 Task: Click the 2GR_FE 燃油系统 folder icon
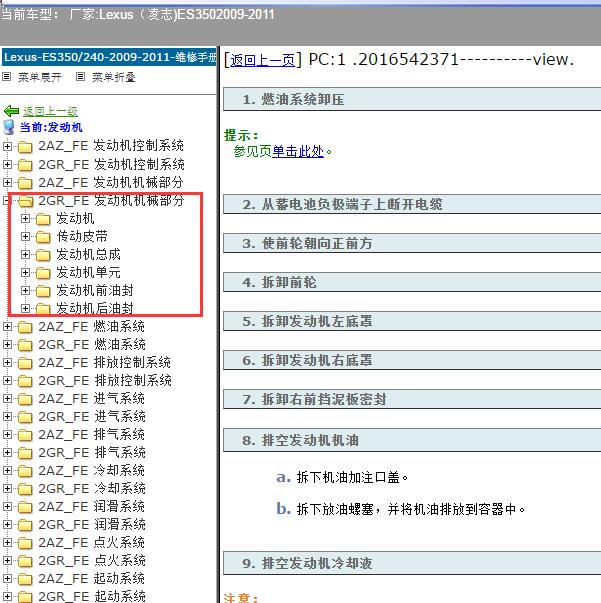pyautogui.click(x=25, y=345)
